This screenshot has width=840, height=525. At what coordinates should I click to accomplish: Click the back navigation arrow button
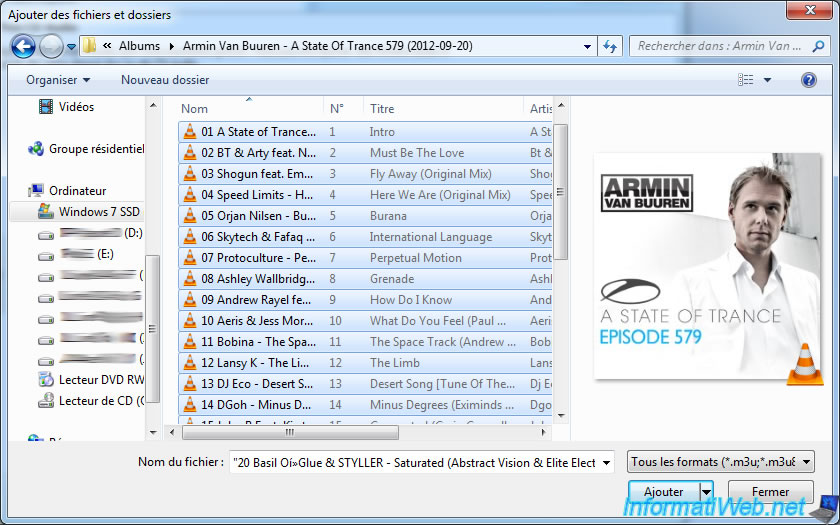click(24, 46)
